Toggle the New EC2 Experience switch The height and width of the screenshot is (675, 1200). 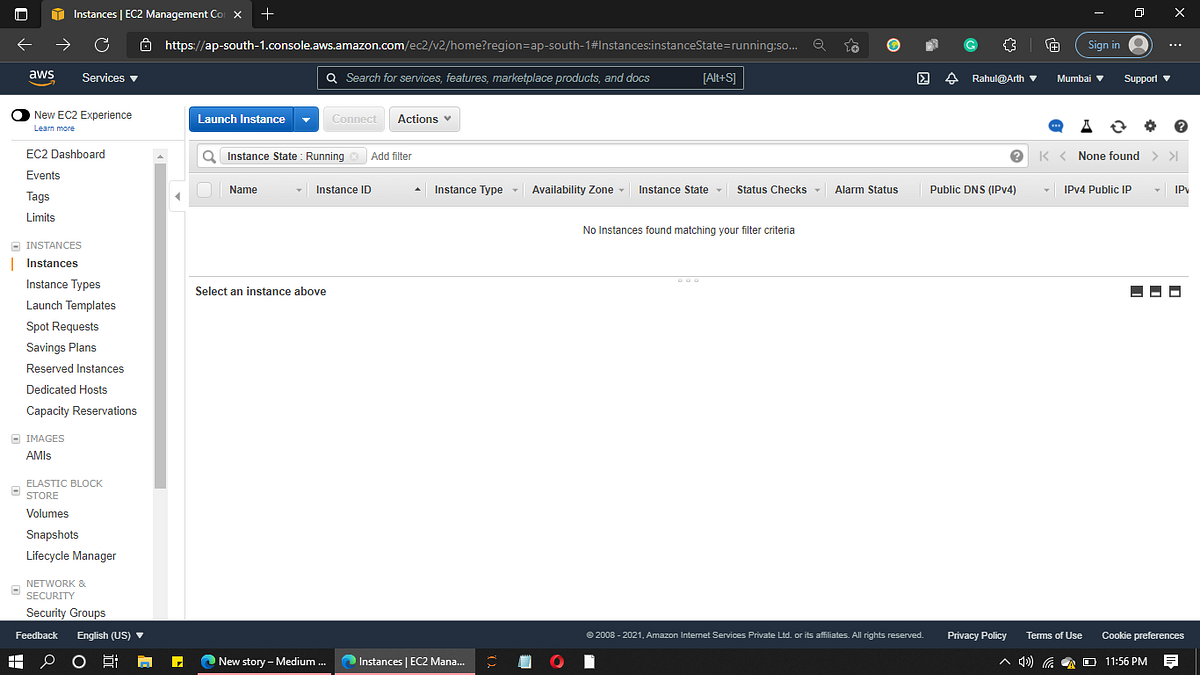coord(21,115)
